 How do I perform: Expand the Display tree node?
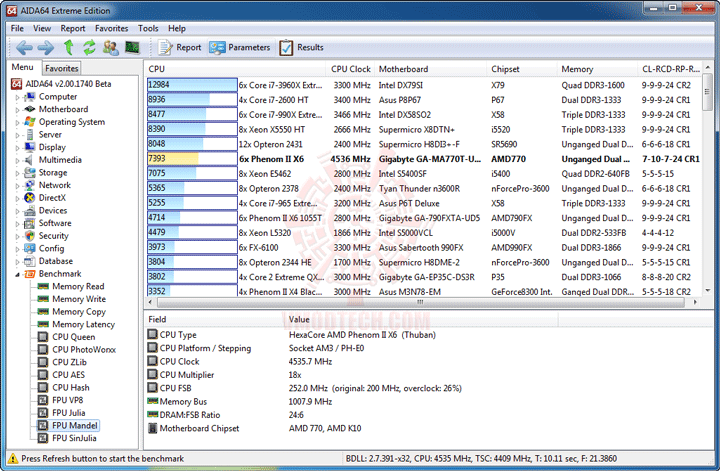coord(17,148)
